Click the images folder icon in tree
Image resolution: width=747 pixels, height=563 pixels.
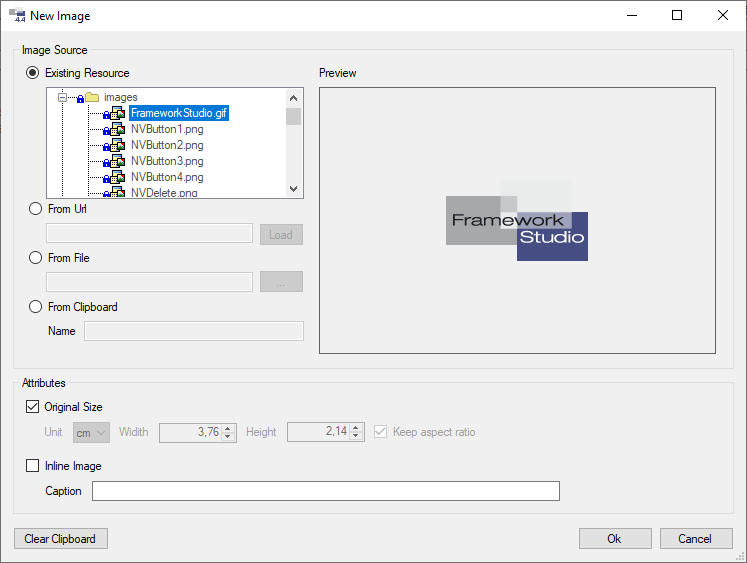(91, 97)
